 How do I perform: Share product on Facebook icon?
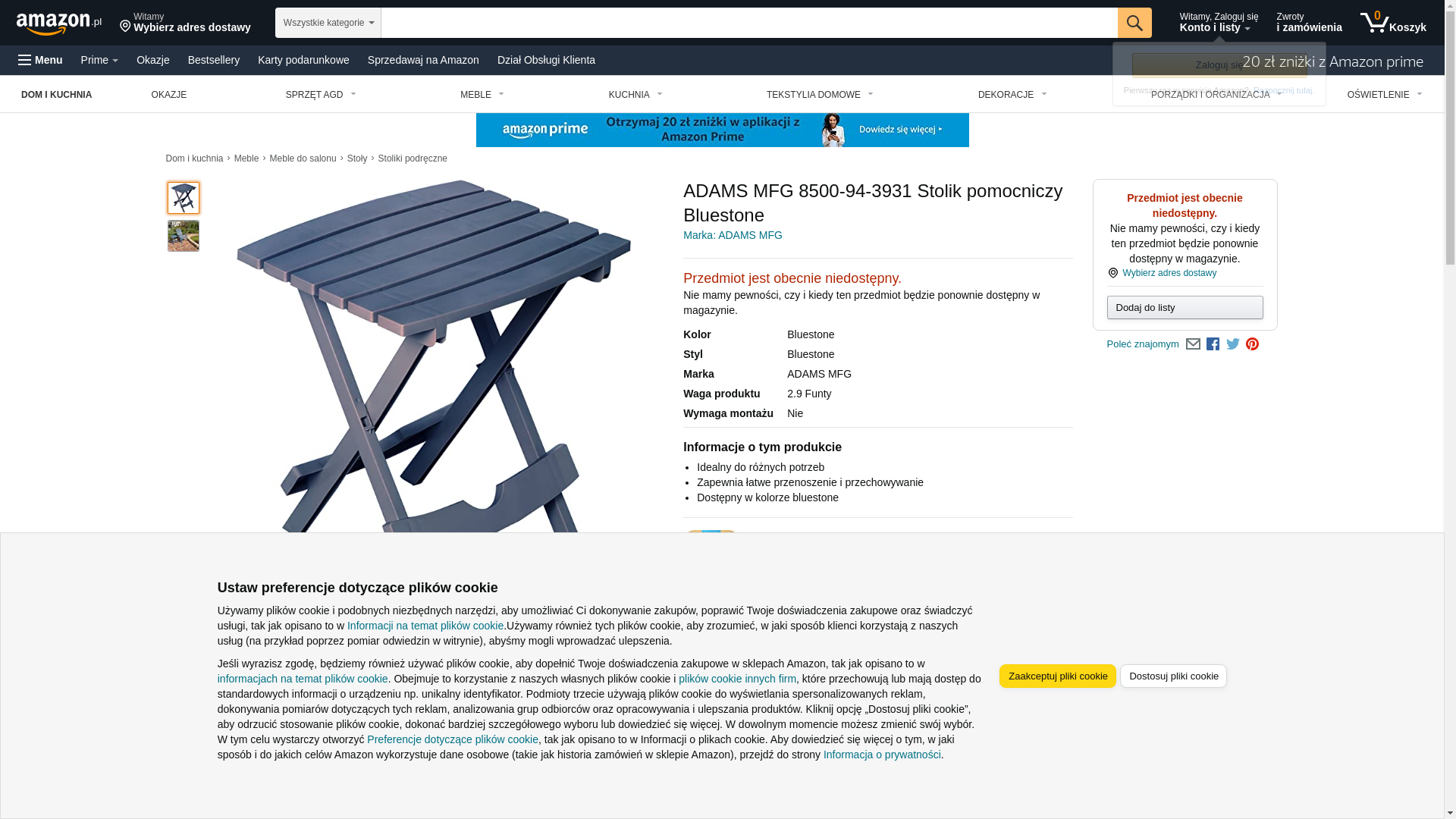tap(1213, 344)
